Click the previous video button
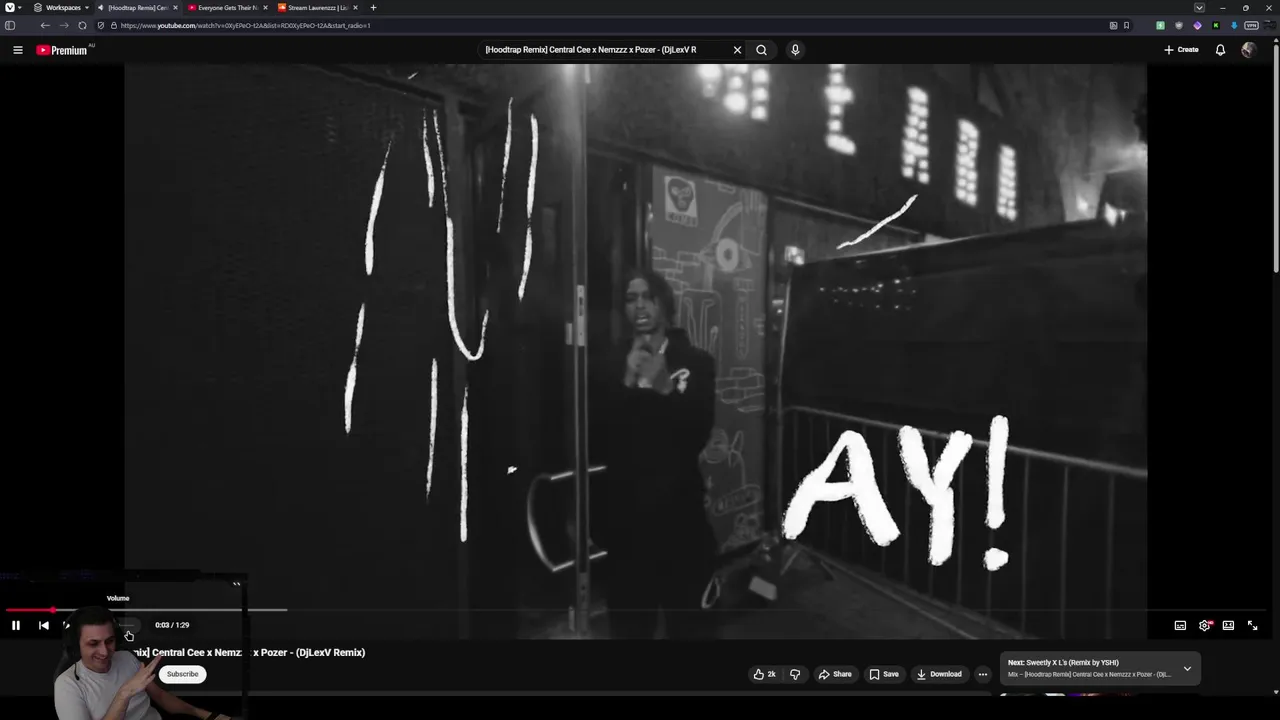Screen dimensions: 1280x720 tap(44, 625)
